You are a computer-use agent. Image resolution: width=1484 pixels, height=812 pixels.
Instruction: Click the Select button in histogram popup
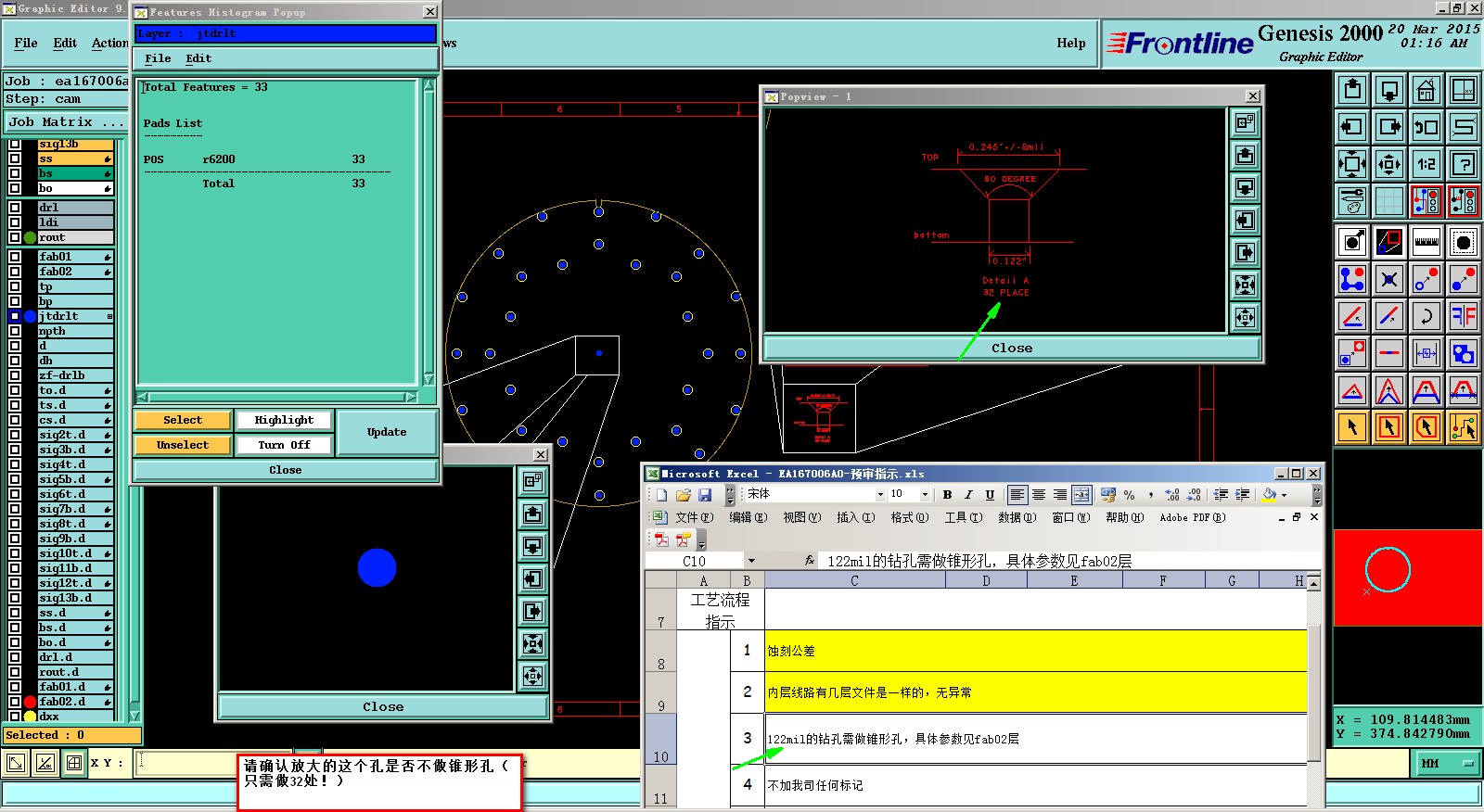[183, 420]
